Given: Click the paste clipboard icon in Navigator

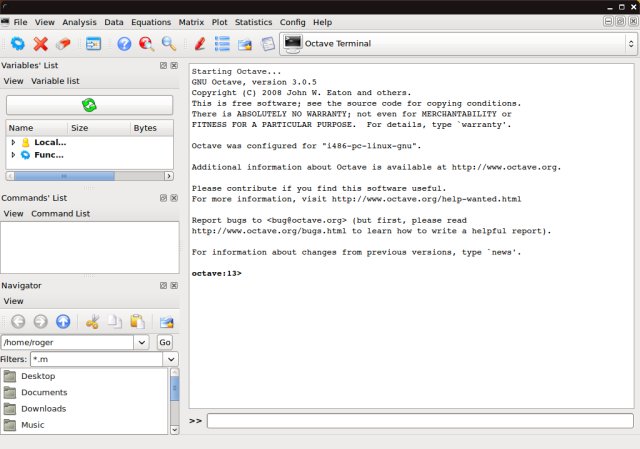Looking at the screenshot, I should pyautogui.click(x=137, y=322).
